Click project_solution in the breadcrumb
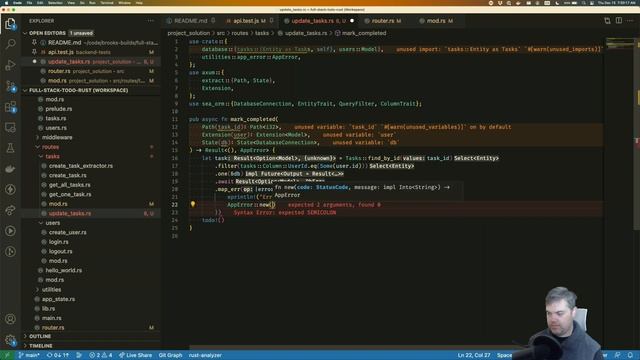The width and height of the screenshot is (640, 360). coord(189,33)
